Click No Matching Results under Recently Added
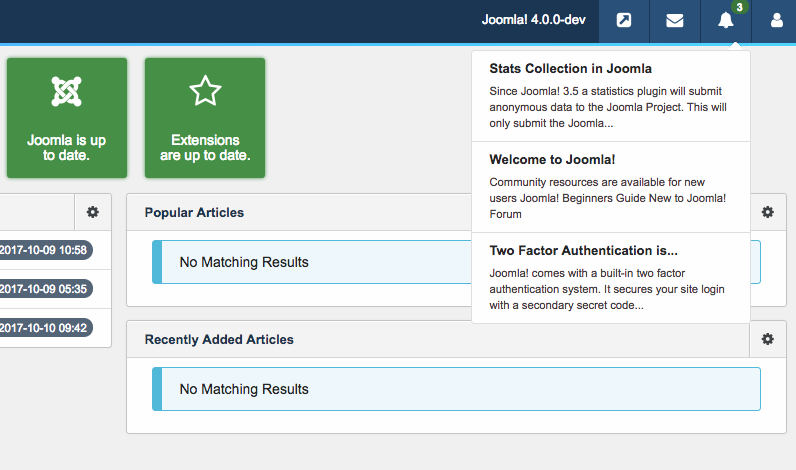The image size is (796, 470). coord(244,389)
